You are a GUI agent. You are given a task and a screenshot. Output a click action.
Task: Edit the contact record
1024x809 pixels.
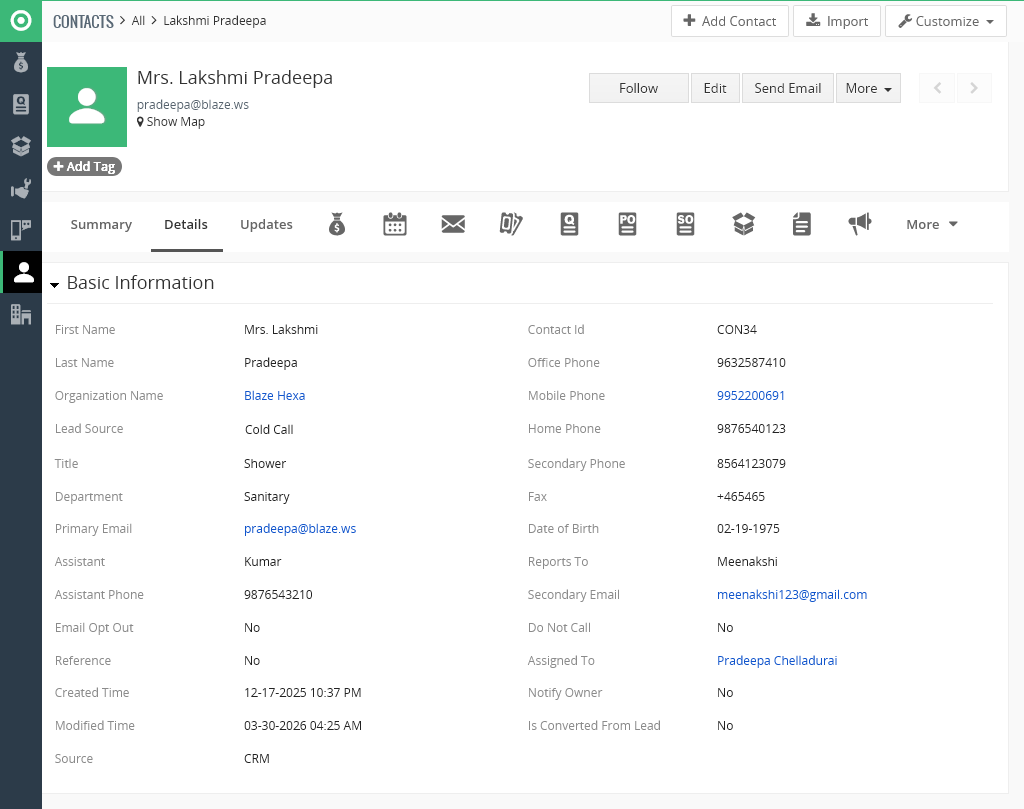pos(715,88)
